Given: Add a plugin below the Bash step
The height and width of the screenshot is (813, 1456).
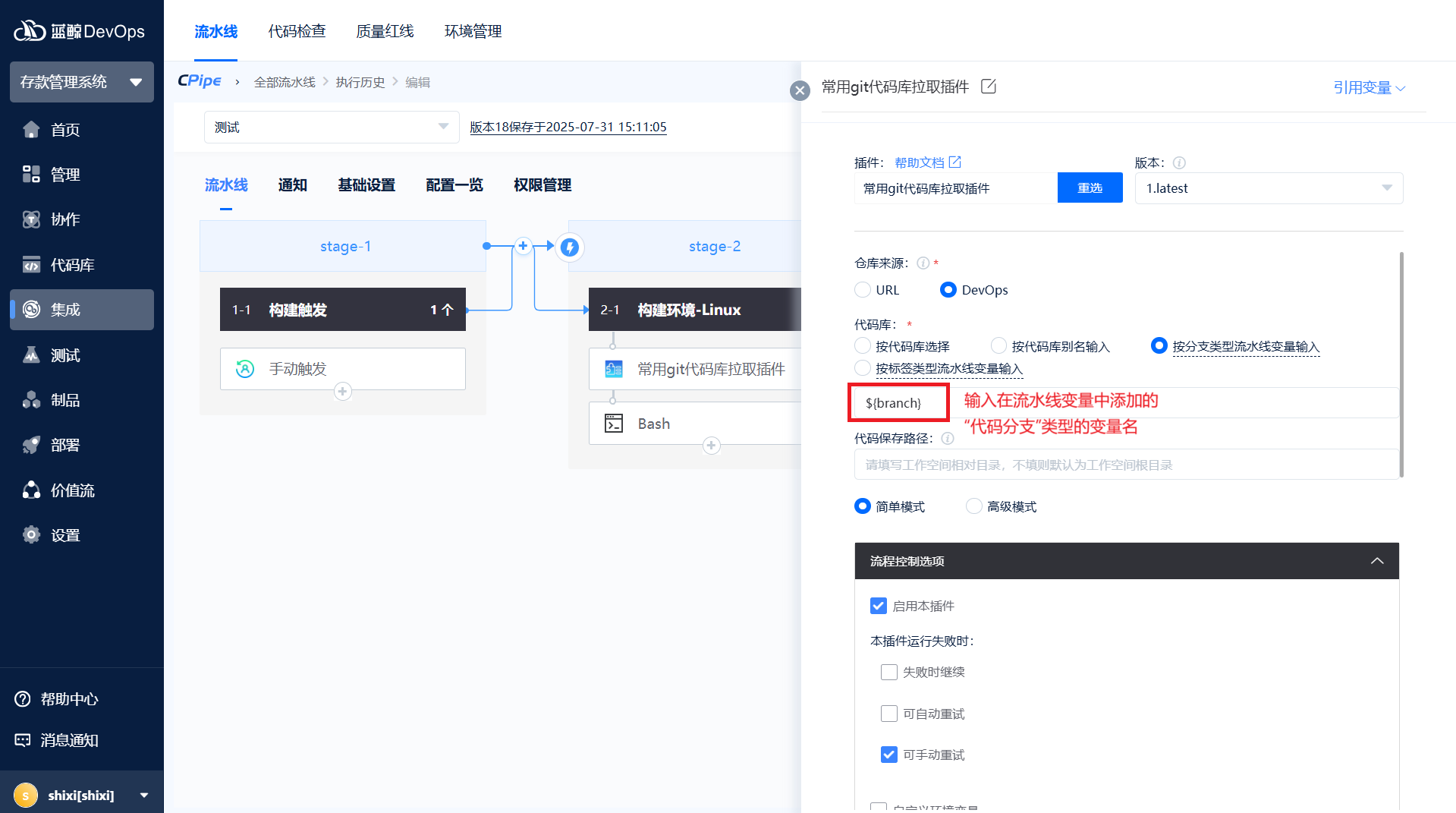Looking at the screenshot, I should pyautogui.click(x=711, y=446).
